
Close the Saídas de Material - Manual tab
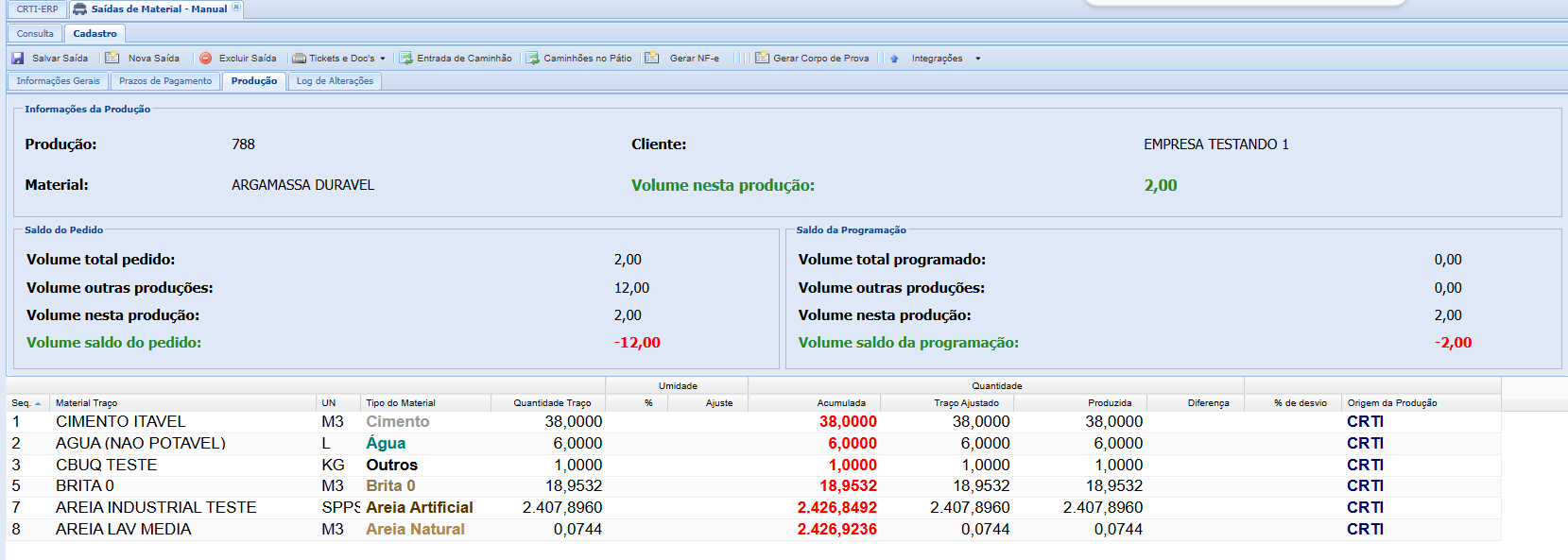pyautogui.click(x=236, y=8)
